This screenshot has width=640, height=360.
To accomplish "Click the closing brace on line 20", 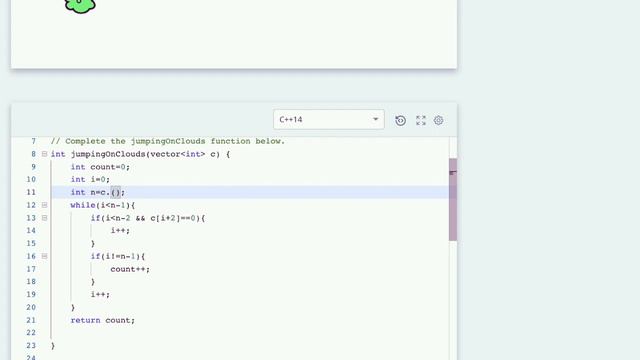I will click(x=73, y=307).
